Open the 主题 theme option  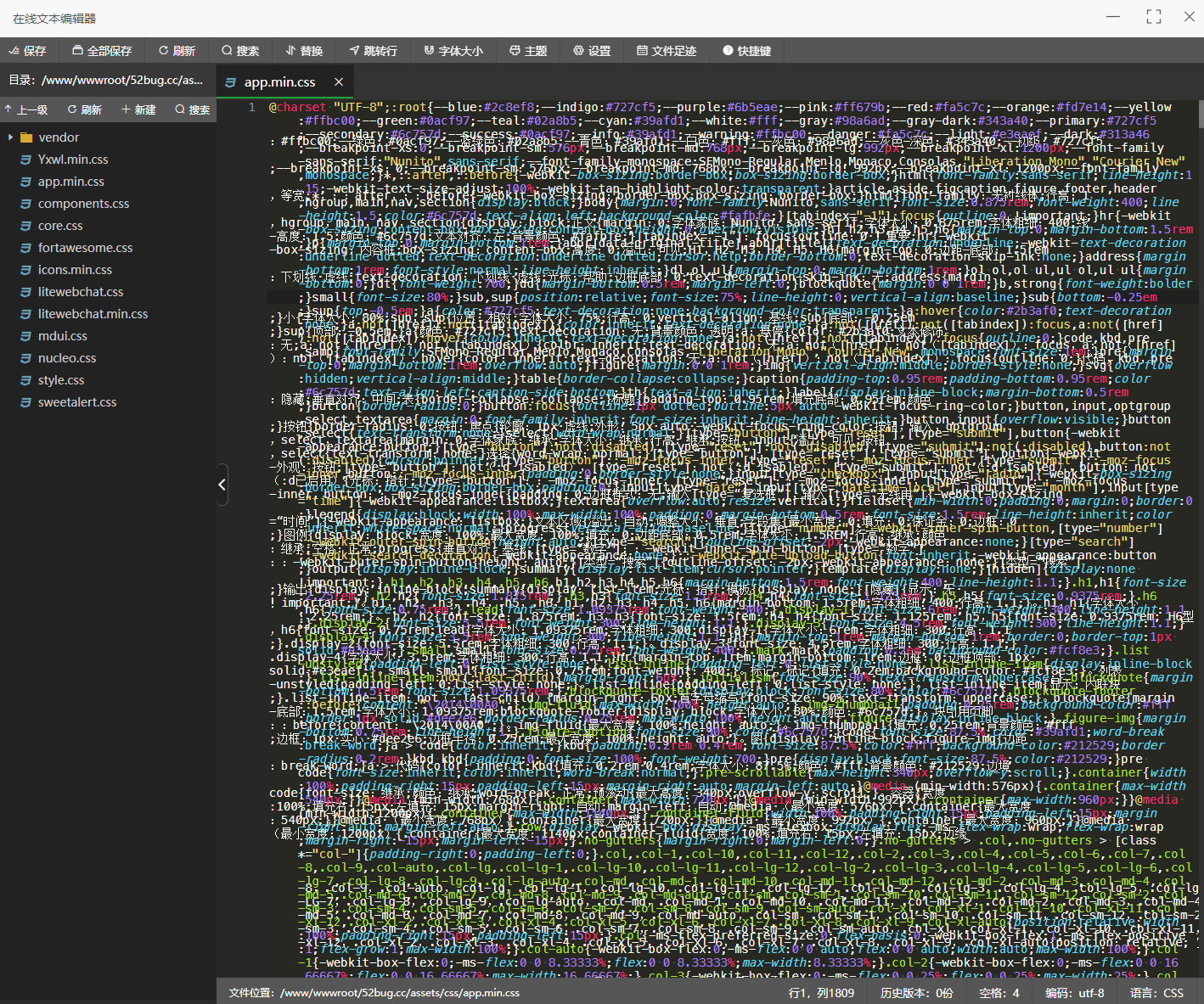(x=528, y=51)
